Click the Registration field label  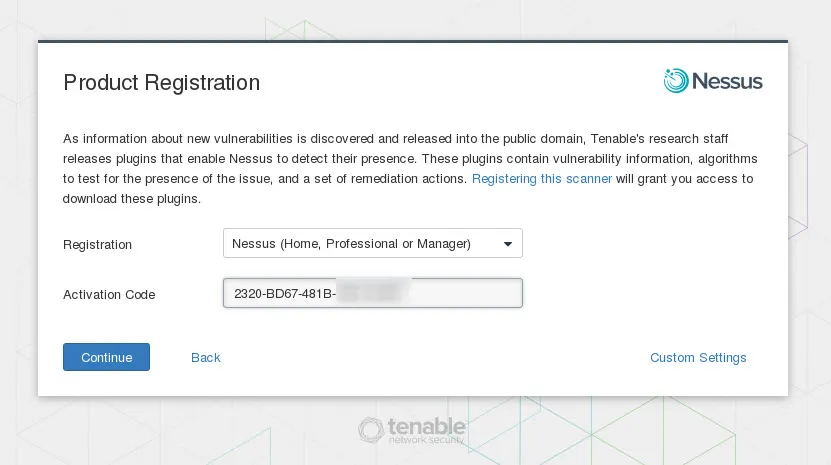tap(97, 245)
